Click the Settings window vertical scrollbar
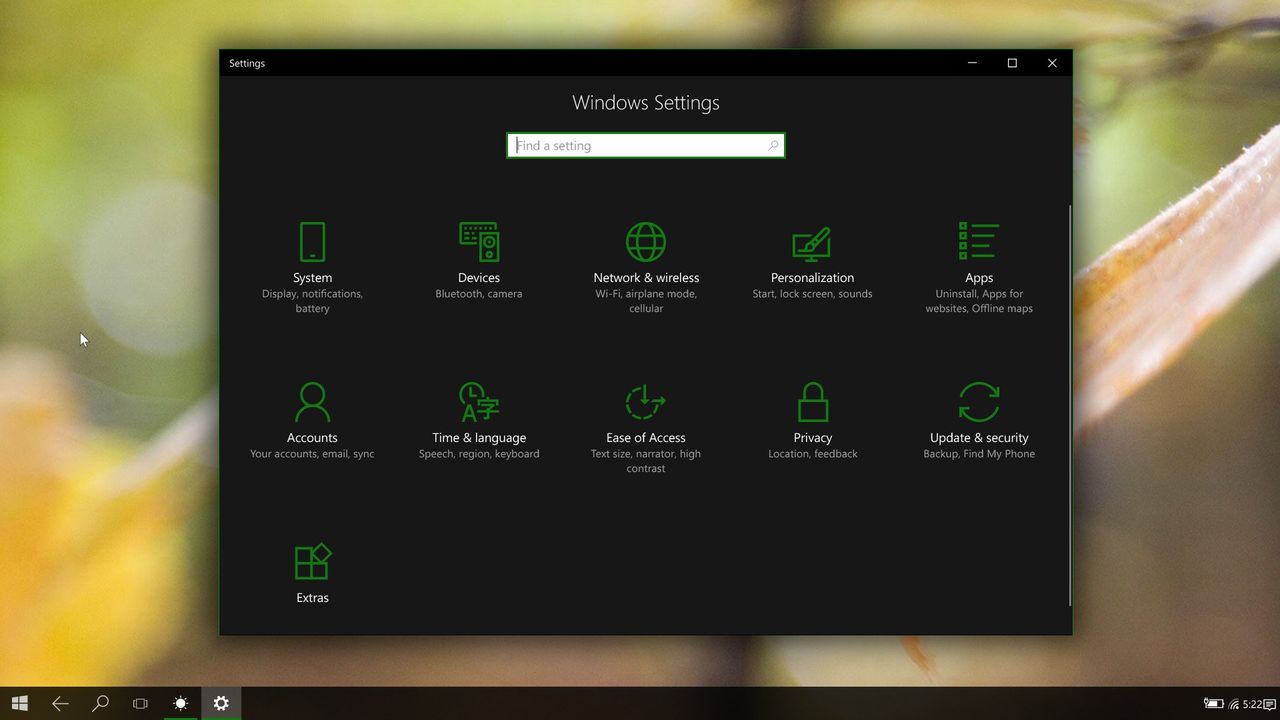The image size is (1280, 720). point(1069,405)
